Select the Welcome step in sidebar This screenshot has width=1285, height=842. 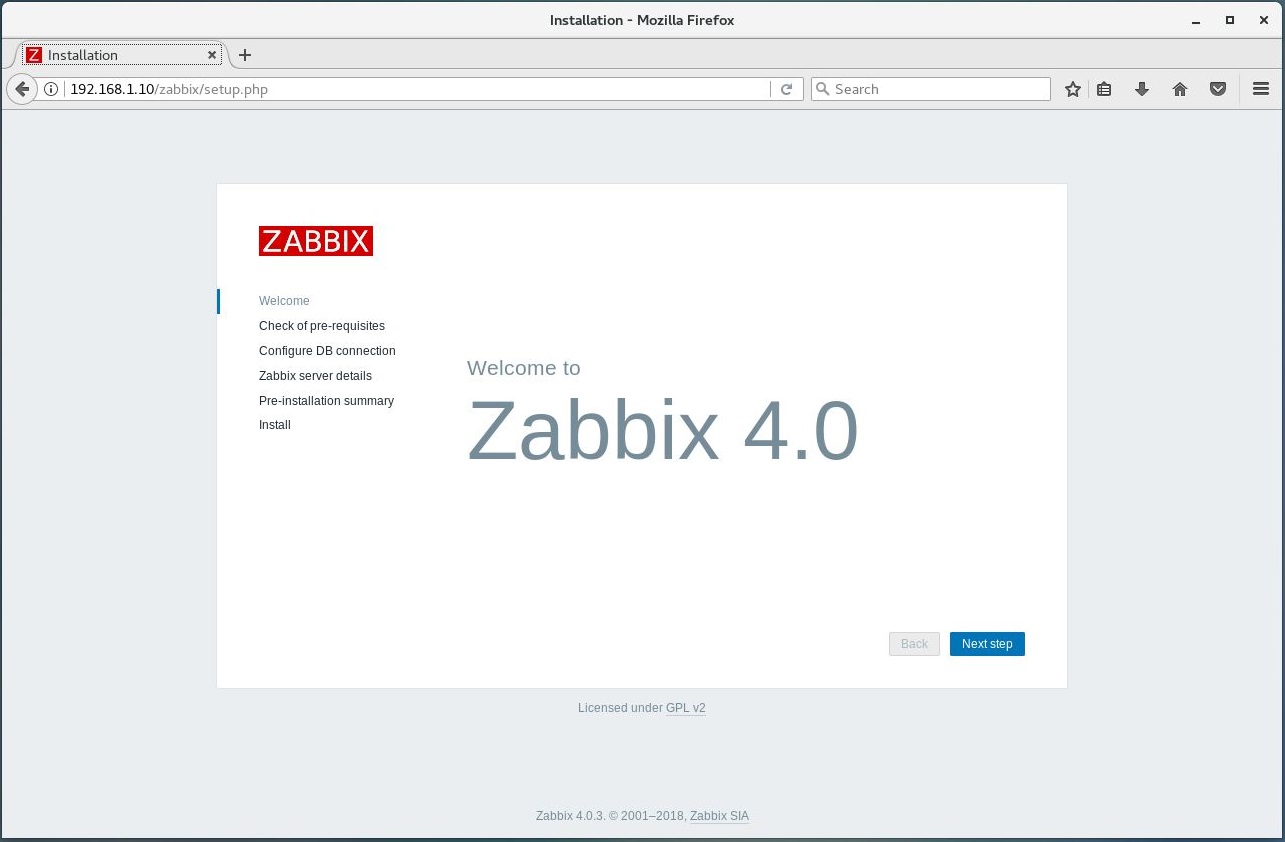[x=284, y=301]
